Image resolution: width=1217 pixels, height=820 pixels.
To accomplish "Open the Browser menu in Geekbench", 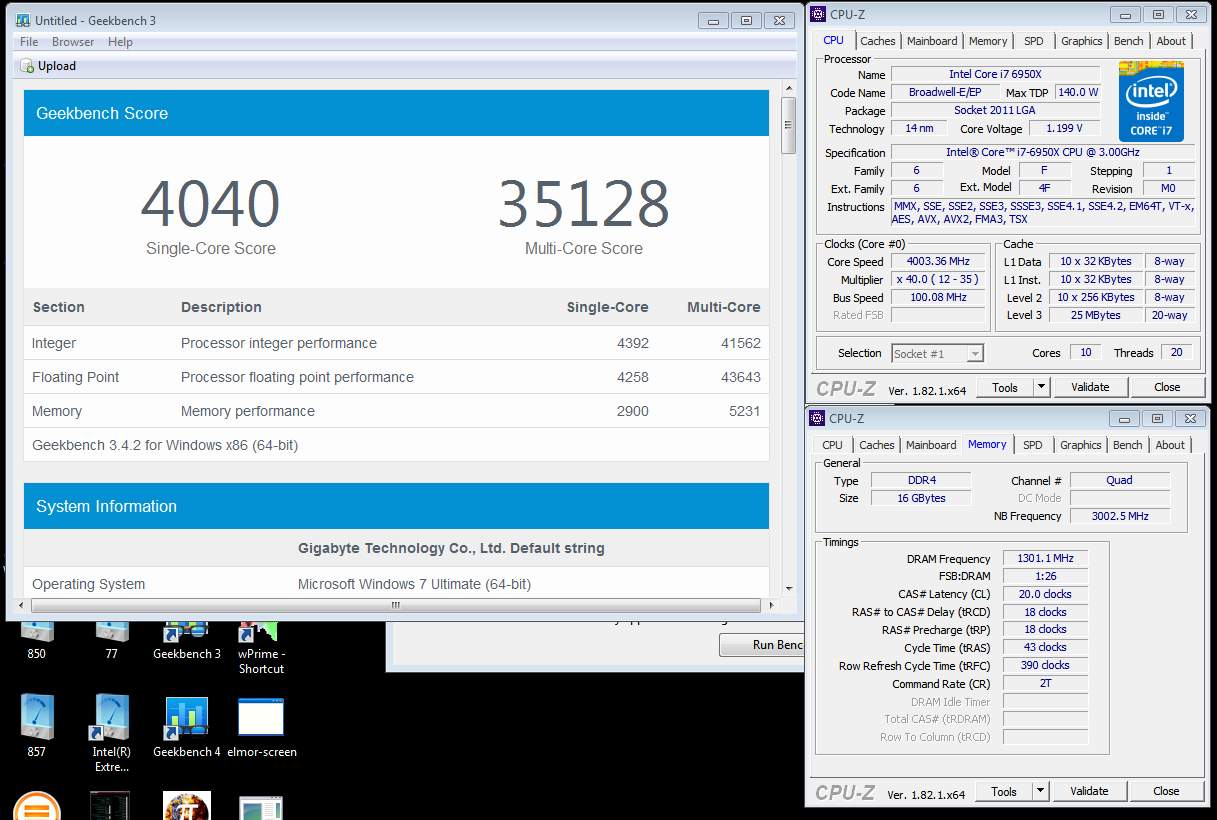I will click(73, 42).
